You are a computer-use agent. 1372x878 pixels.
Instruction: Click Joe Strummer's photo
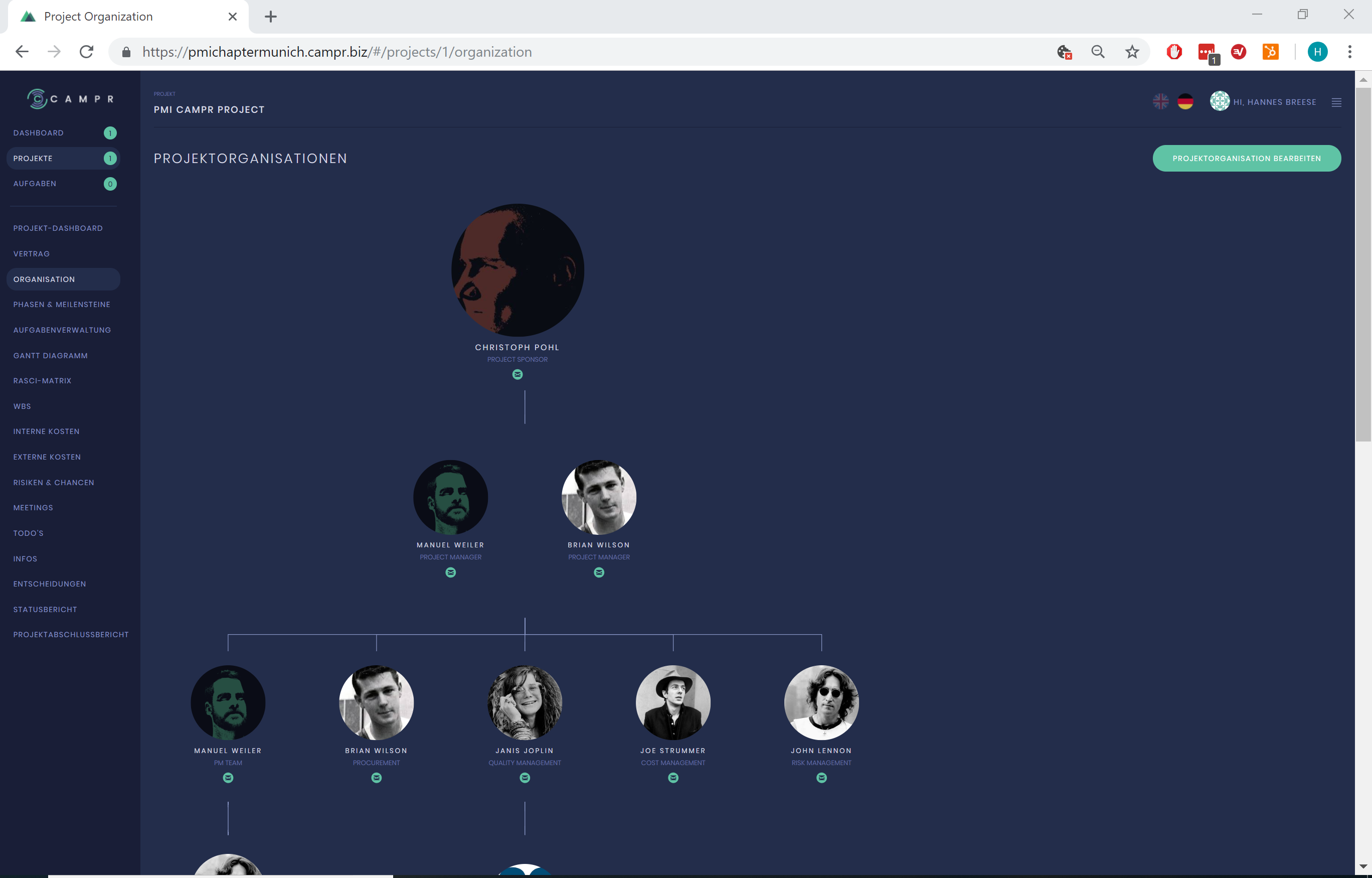coord(673,702)
